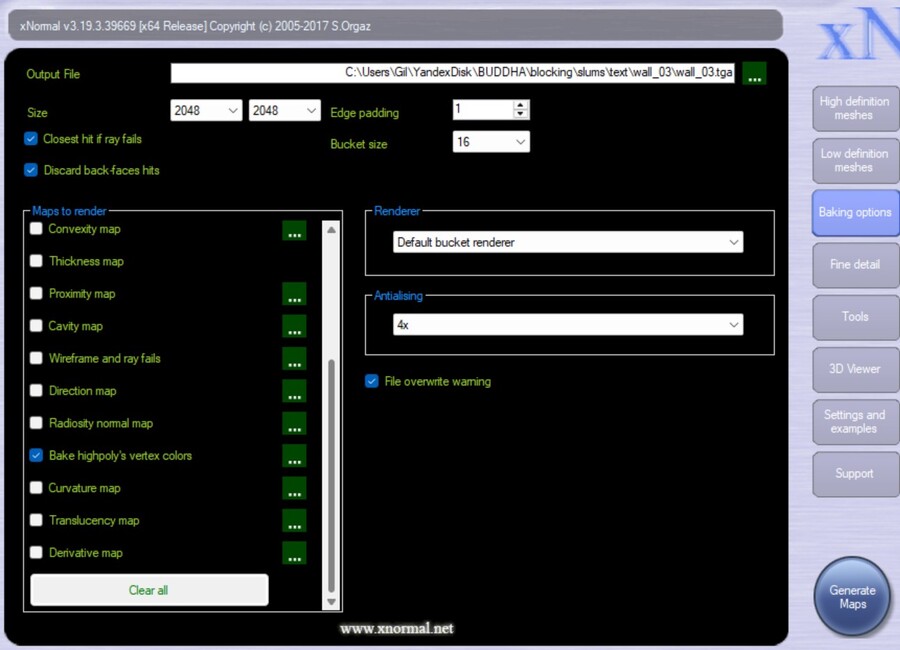This screenshot has width=900, height=650.
Task: Enable the Direction map checkbox
Action: (36, 391)
